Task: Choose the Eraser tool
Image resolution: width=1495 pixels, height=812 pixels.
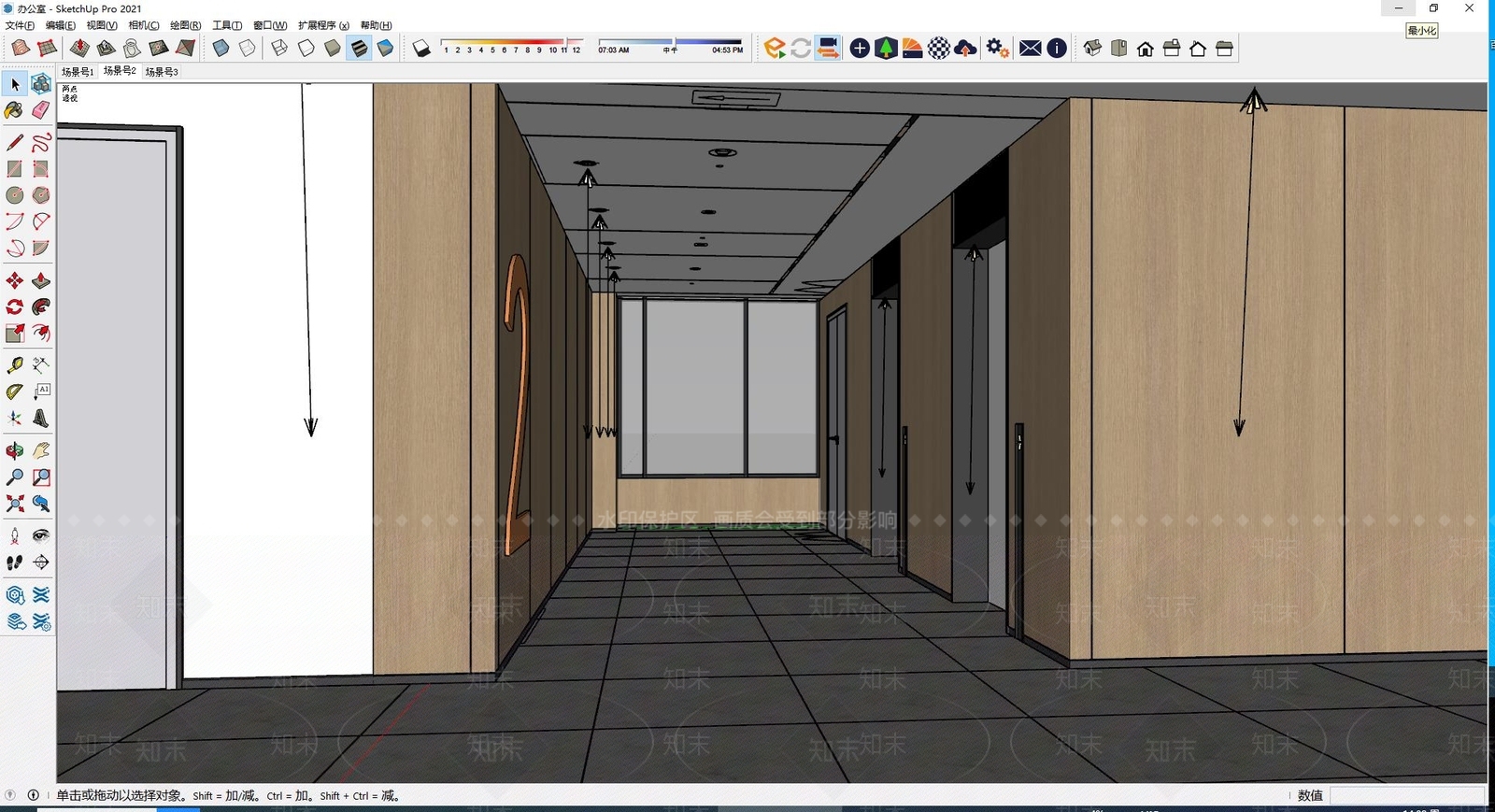Action: [41, 110]
